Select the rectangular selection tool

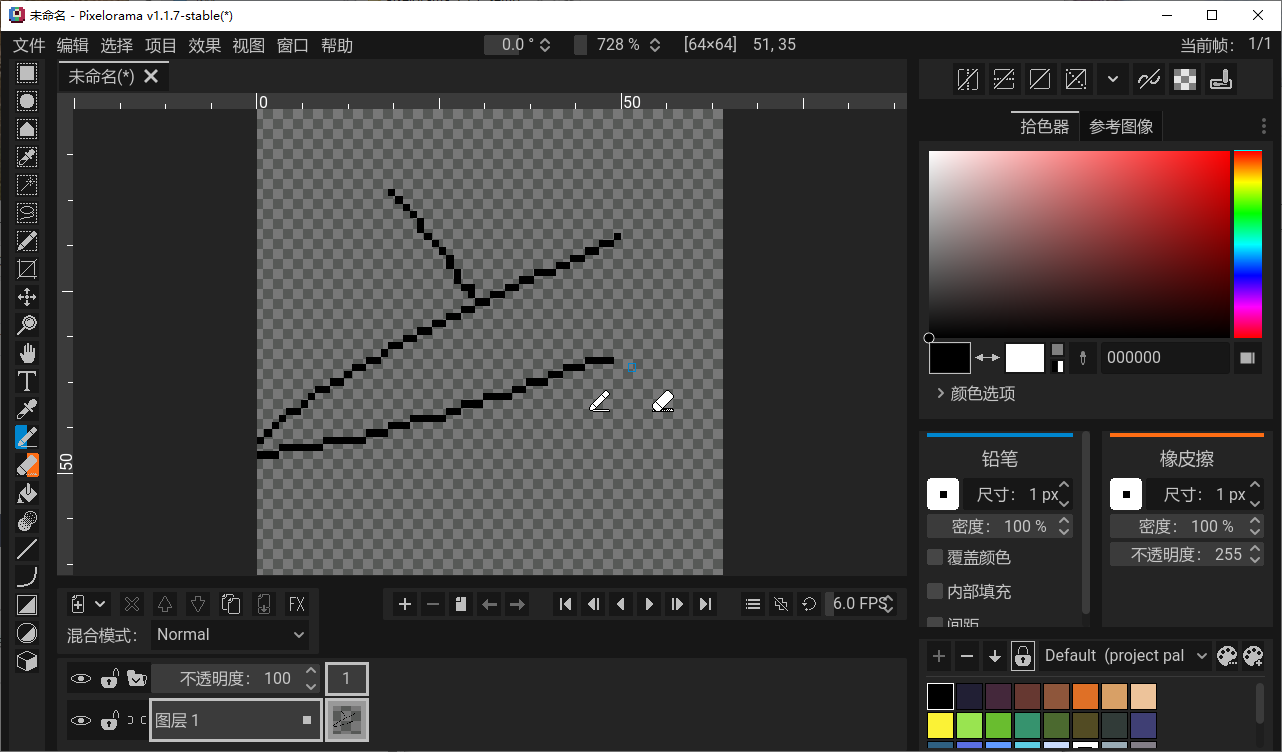pyautogui.click(x=27, y=73)
